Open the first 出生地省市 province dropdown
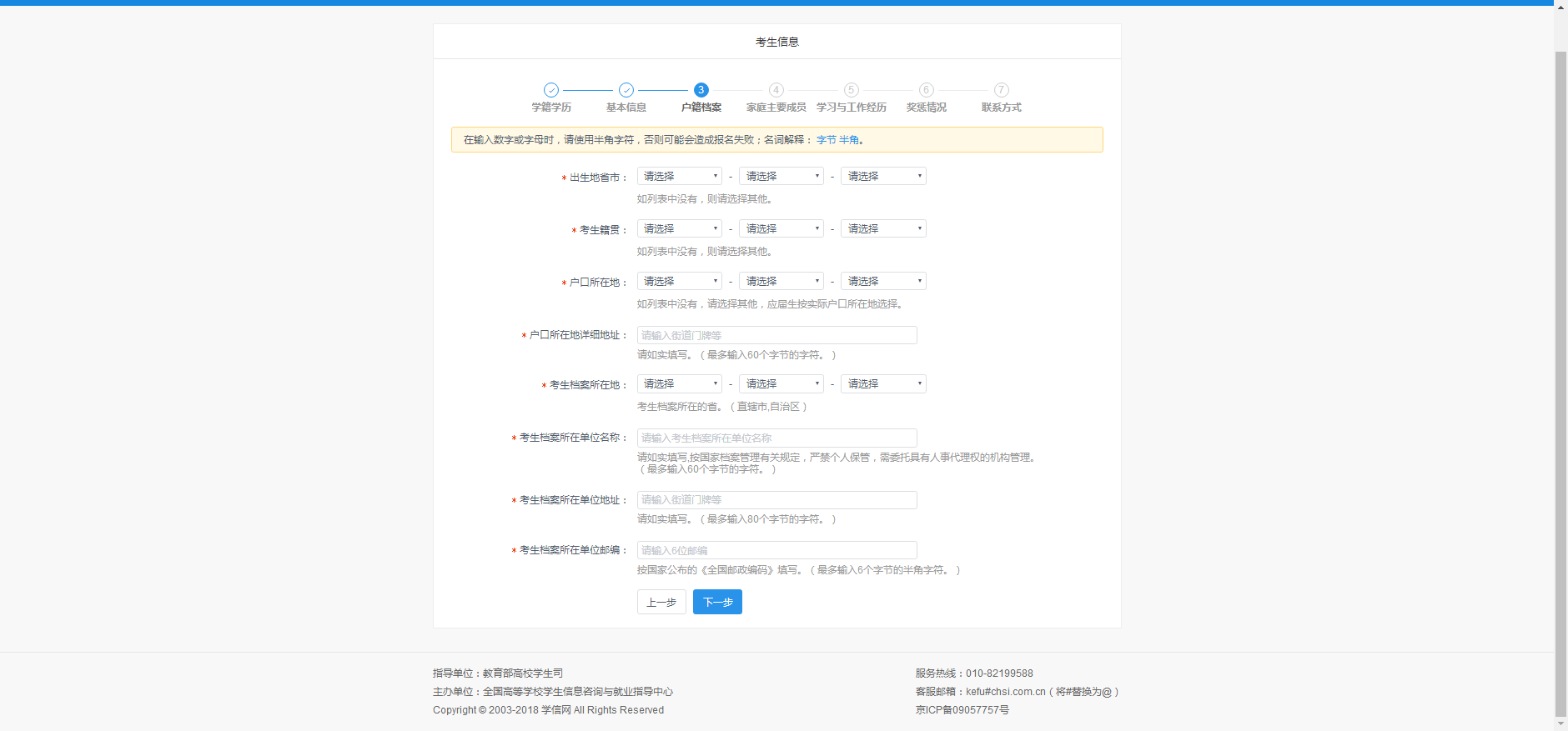1568x731 pixels. pyautogui.click(x=679, y=176)
